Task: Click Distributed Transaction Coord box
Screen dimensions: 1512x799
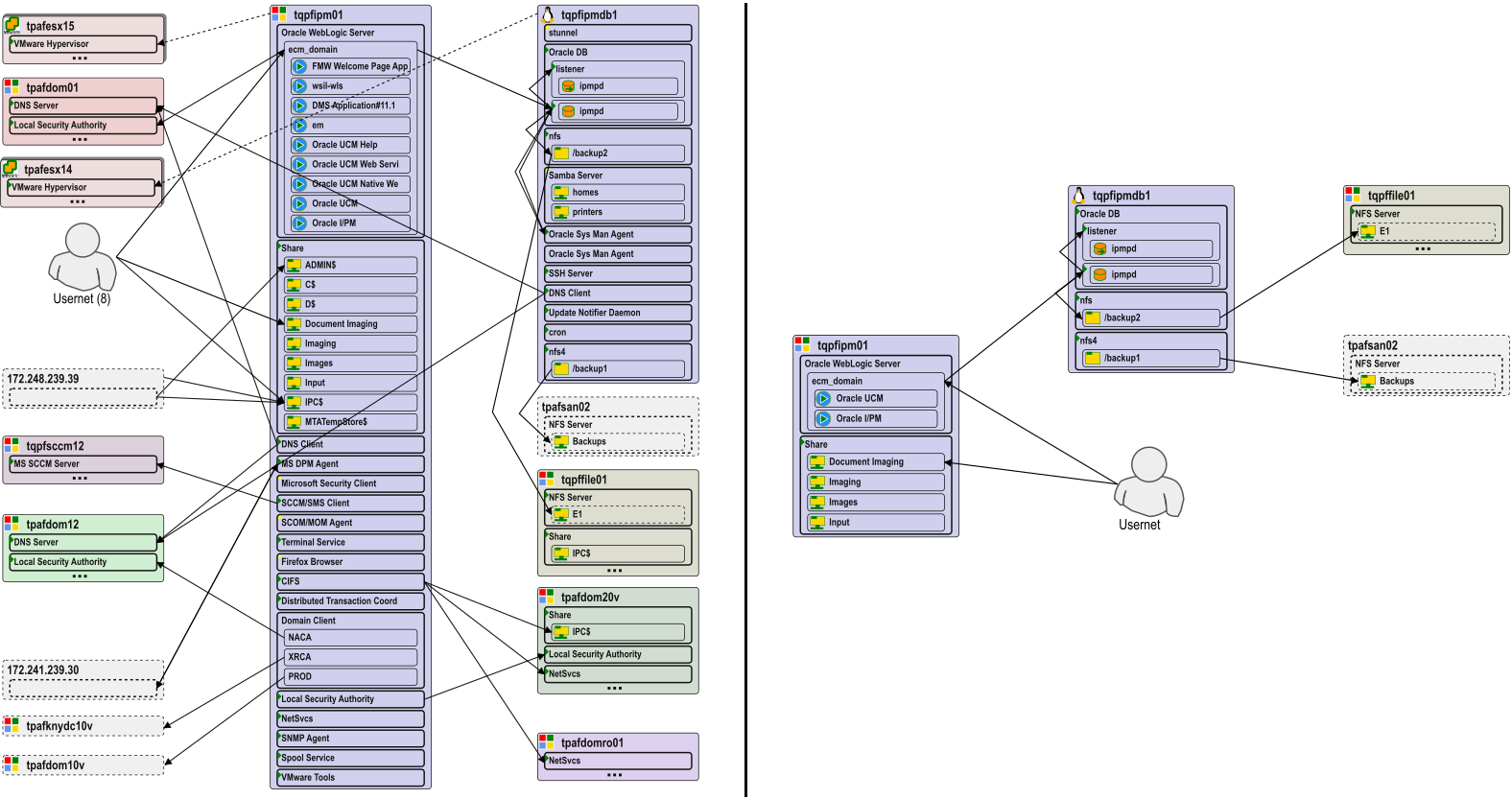Action: (351, 601)
